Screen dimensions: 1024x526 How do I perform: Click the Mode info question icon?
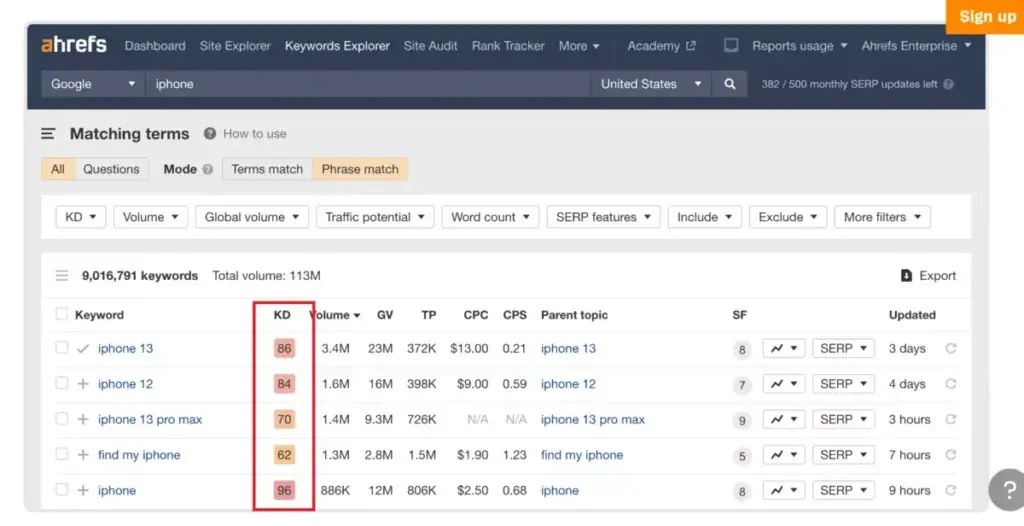[x=208, y=169]
